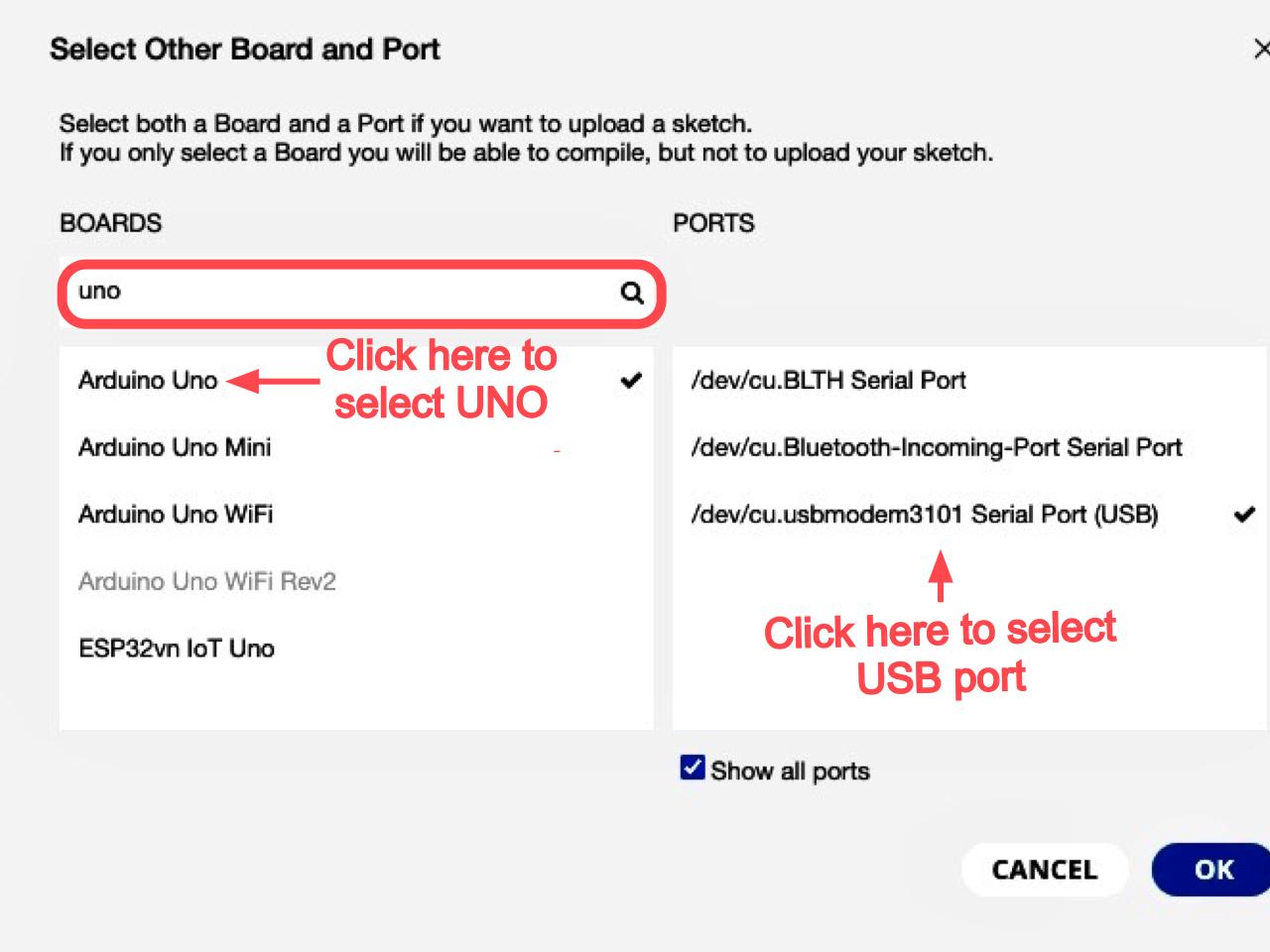Image resolution: width=1270 pixels, height=952 pixels.
Task: Click the PORTS section heading
Action: [x=713, y=223]
